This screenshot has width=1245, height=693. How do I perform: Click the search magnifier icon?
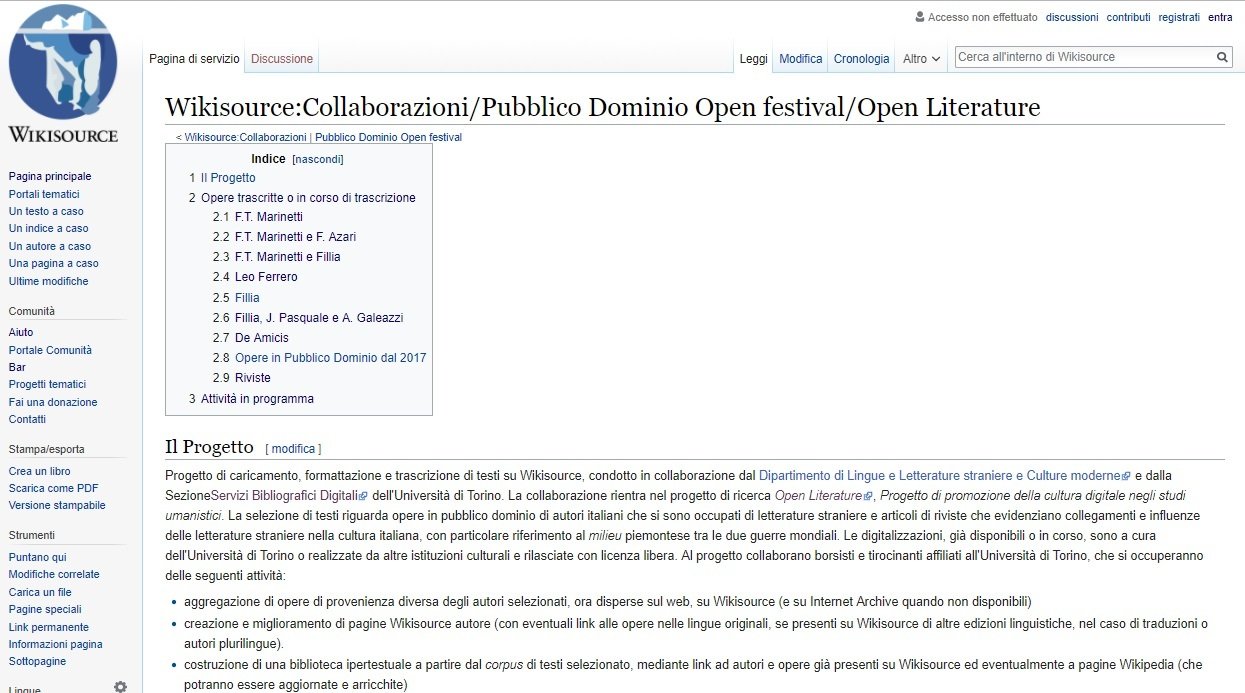coord(1222,57)
